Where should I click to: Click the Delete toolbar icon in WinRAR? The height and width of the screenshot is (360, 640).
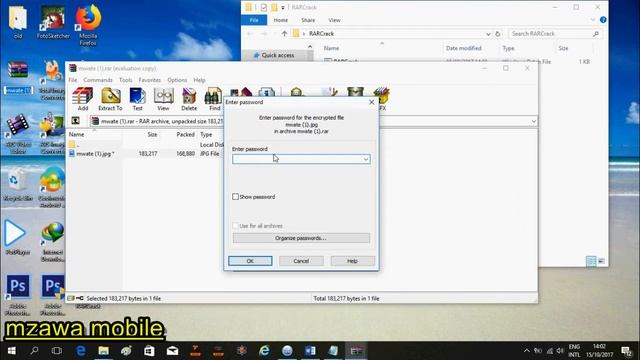pyautogui.click(x=189, y=99)
